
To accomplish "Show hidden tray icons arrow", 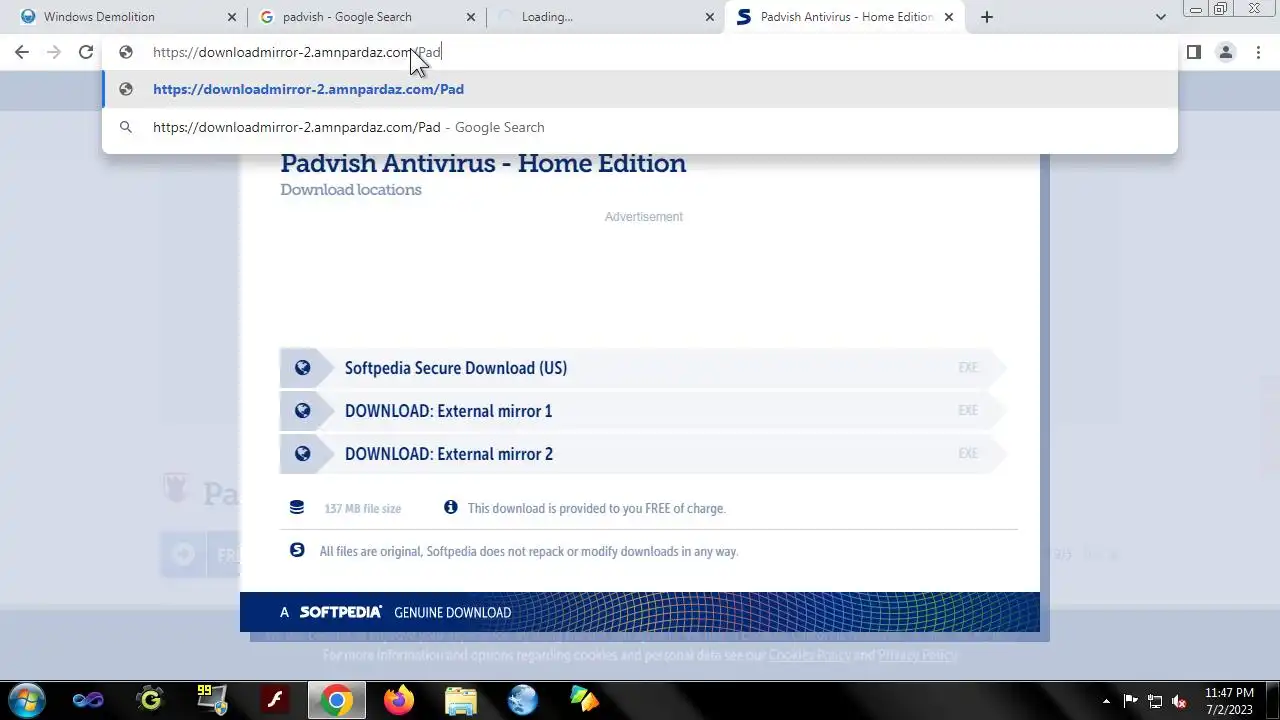I will point(1106,701).
